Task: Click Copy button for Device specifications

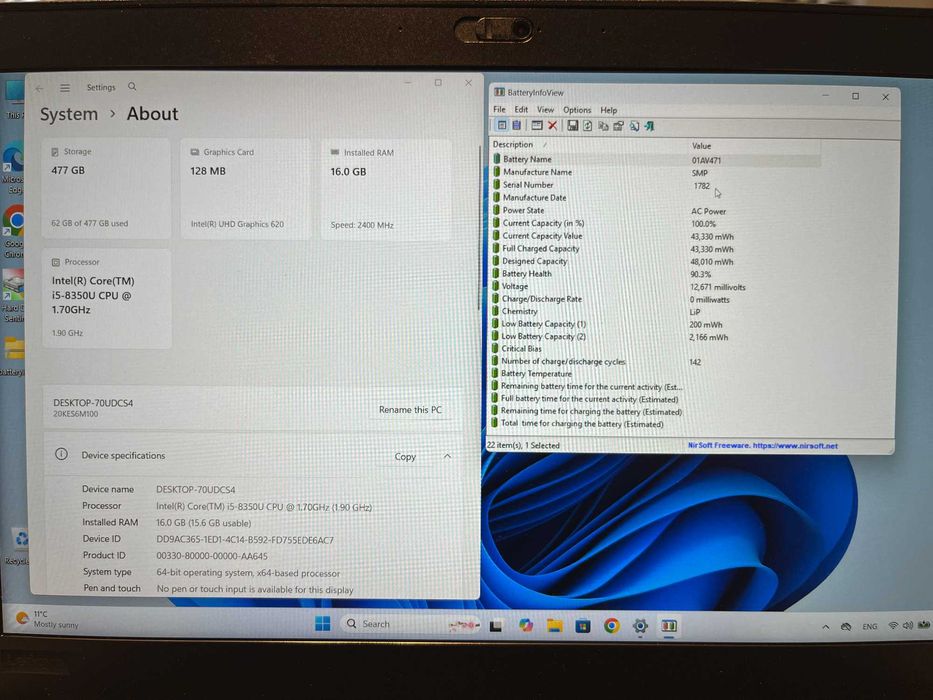Action: [405, 457]
